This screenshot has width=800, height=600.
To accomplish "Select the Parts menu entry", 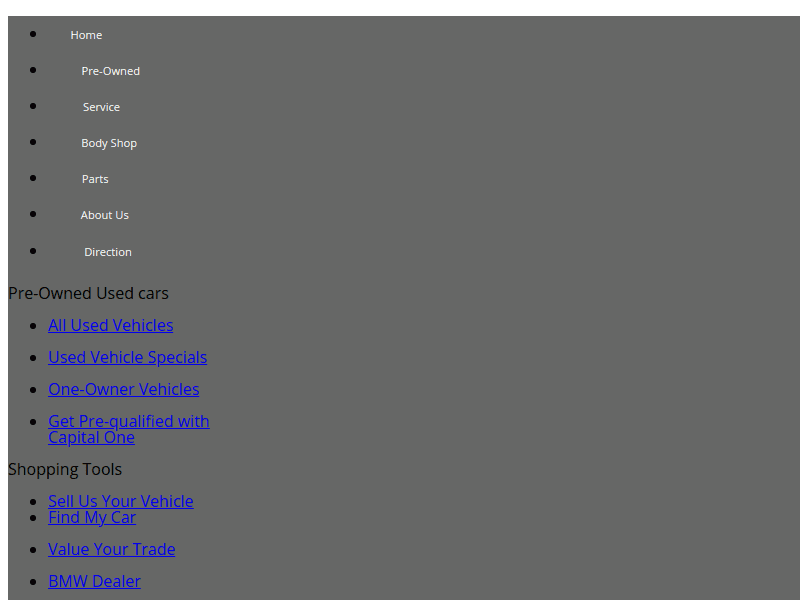I will (x=95, y=179).
